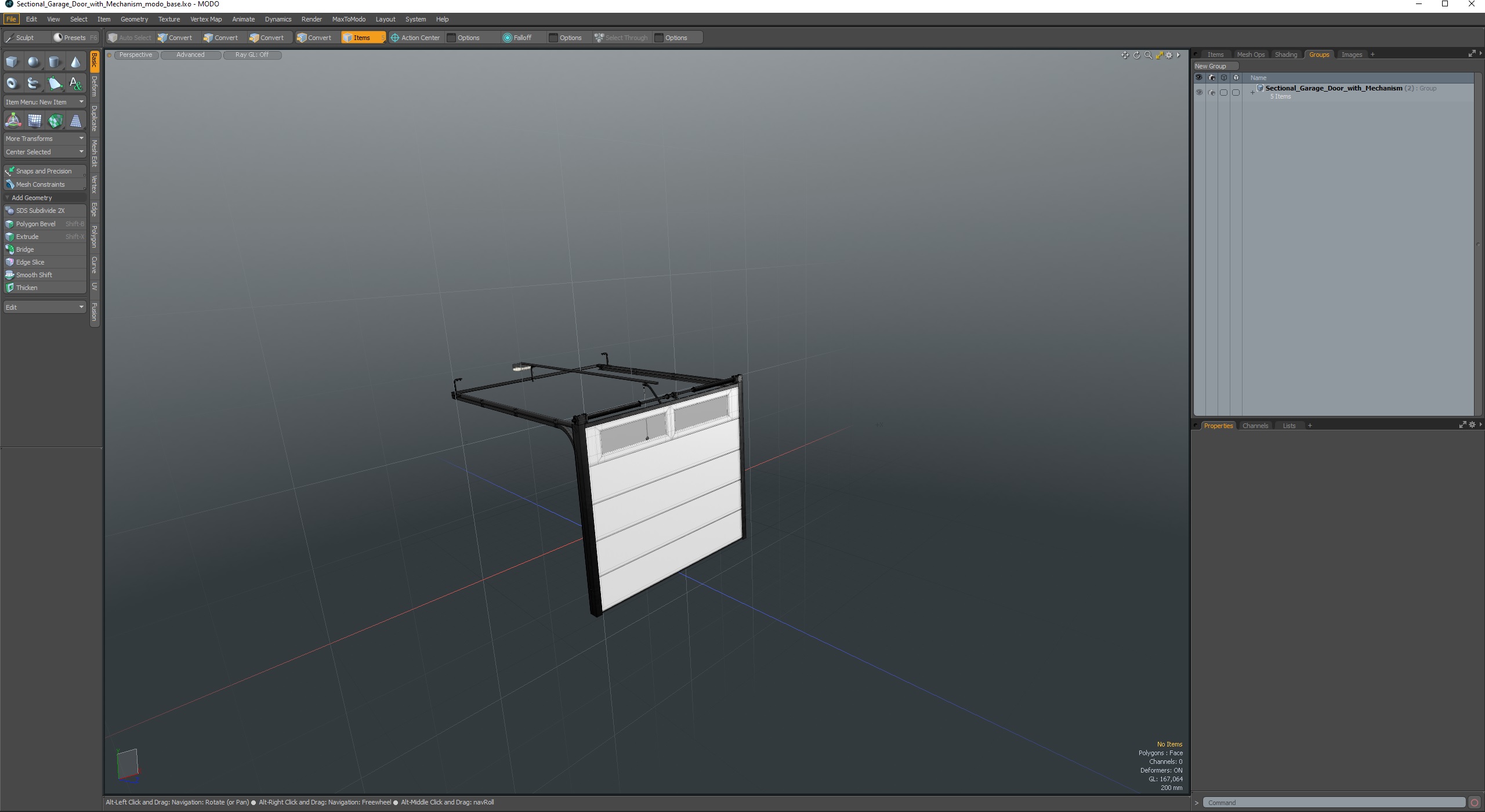Switch to the Channels tab
The height and width of the screenshot is (812, 1485).
tap(1255, 426)
